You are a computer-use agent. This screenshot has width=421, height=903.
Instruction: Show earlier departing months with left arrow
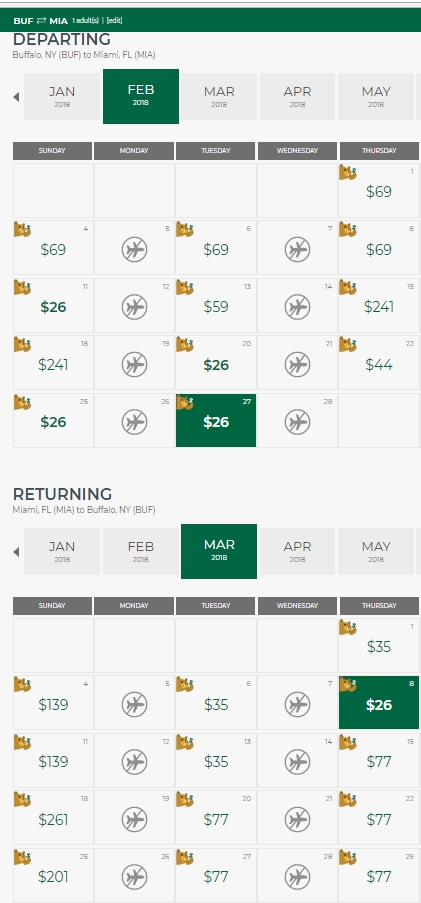click(x=16, y=97)
